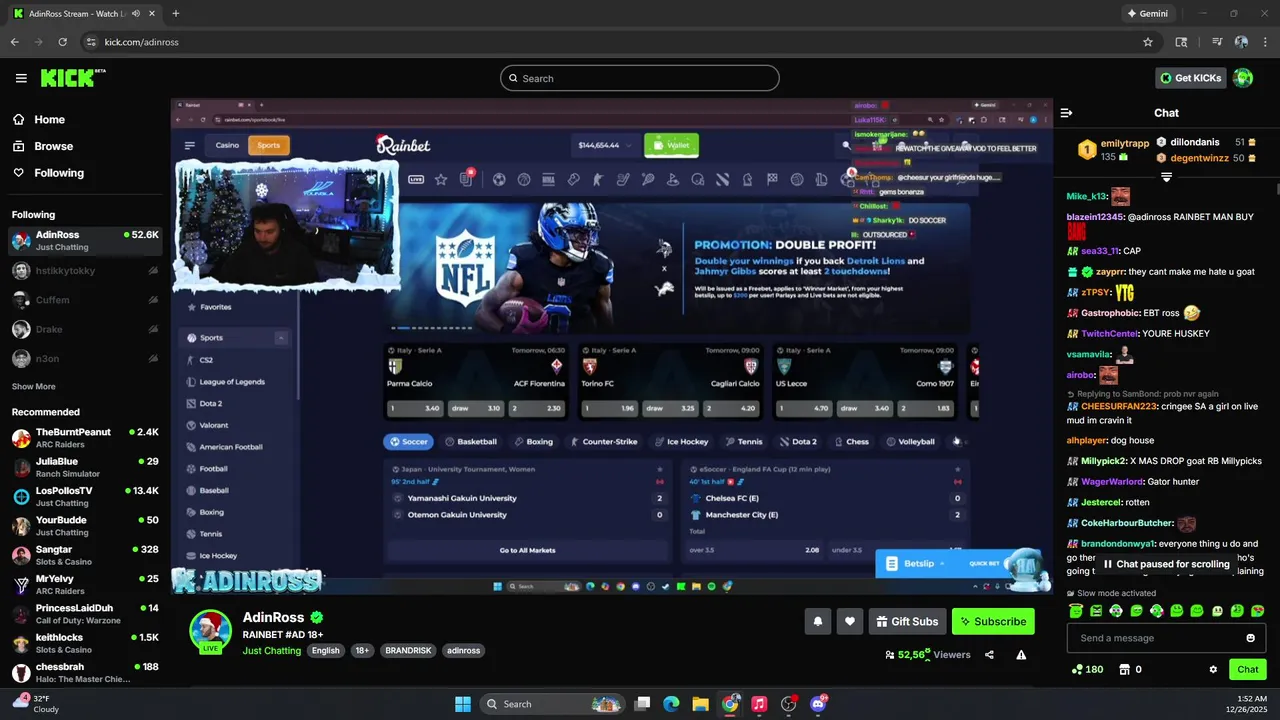The image size is (1280, 720).
Task: Select AdinRoss in the Following list
Action: 85,241
